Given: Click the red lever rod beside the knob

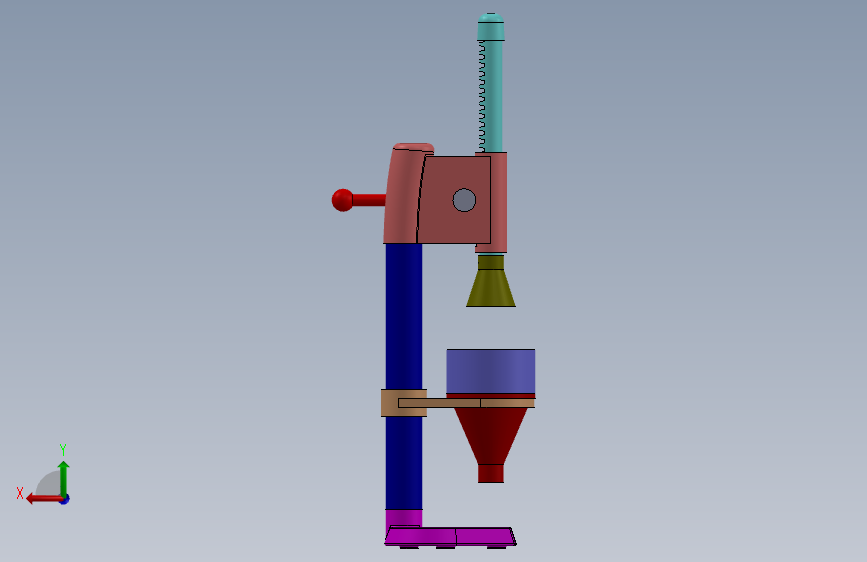Looking at the screenshot, I should point(369,200).
